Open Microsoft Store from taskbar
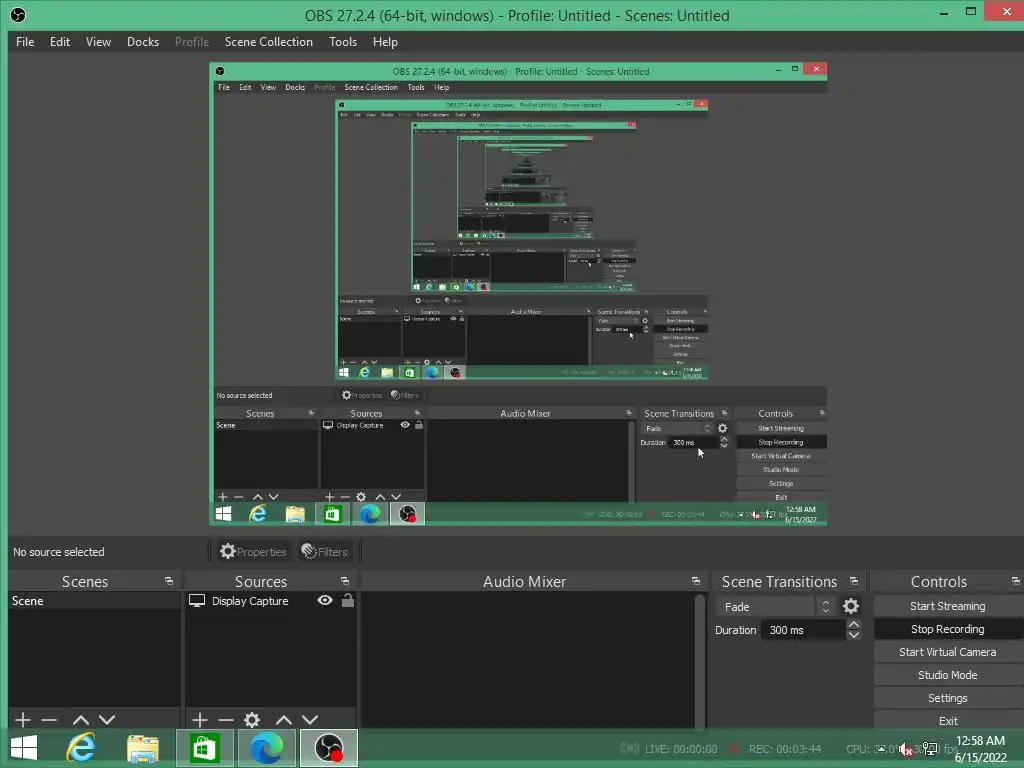 (x=204, y=748)
